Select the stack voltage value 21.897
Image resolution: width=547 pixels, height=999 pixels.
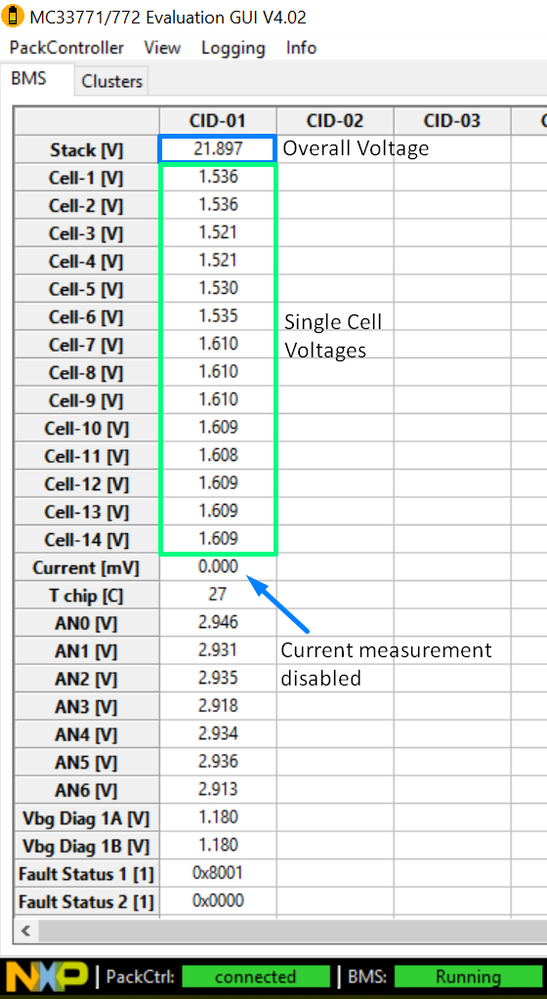[218, 149]
